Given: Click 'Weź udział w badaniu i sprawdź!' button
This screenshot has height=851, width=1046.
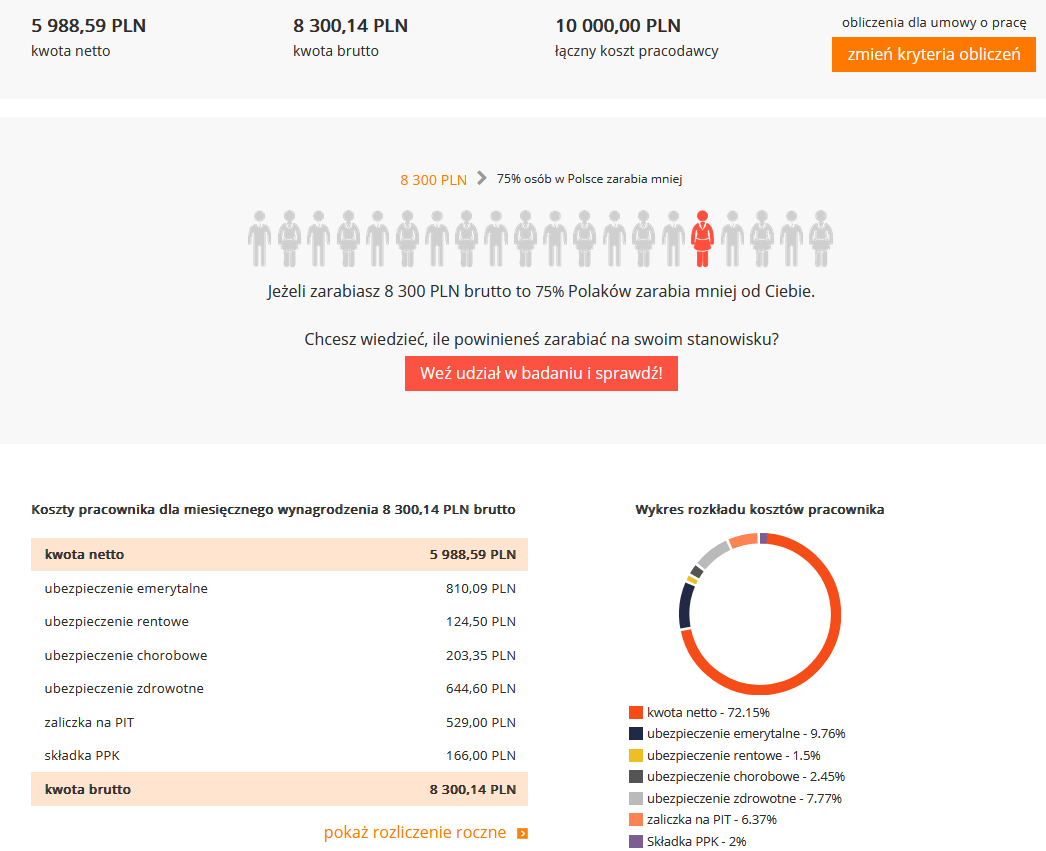Looking at the screenshot, I should [x=541, y=373].
